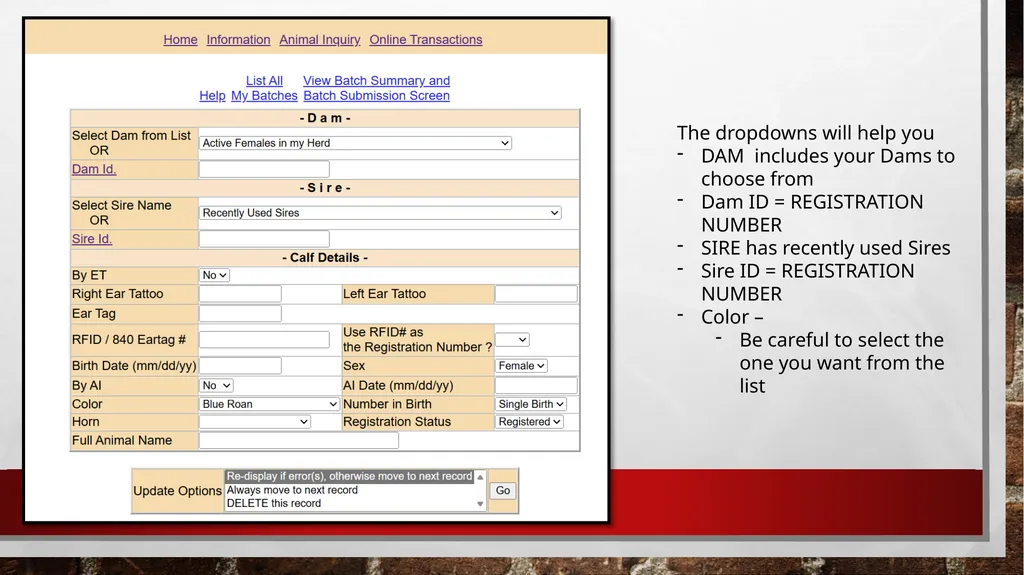1024x575 pixels.
Task: Click the Birth Date input field
Action: click(x=240, y=366)
